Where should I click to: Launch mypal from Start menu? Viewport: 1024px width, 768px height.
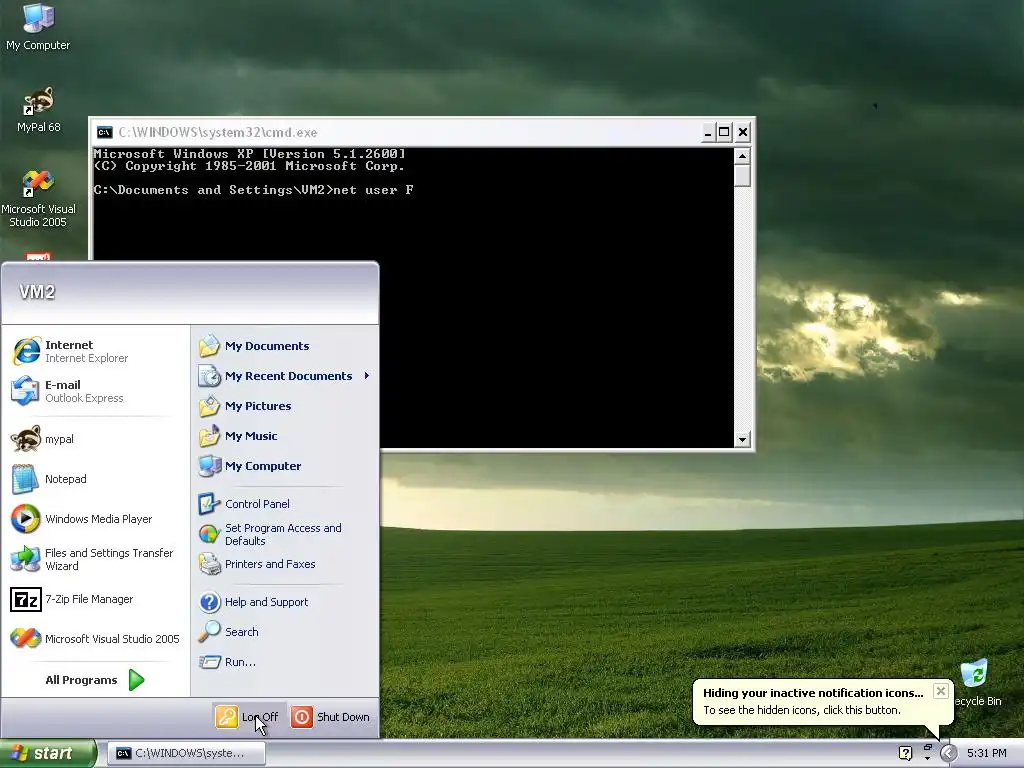(x=95, y=439)
